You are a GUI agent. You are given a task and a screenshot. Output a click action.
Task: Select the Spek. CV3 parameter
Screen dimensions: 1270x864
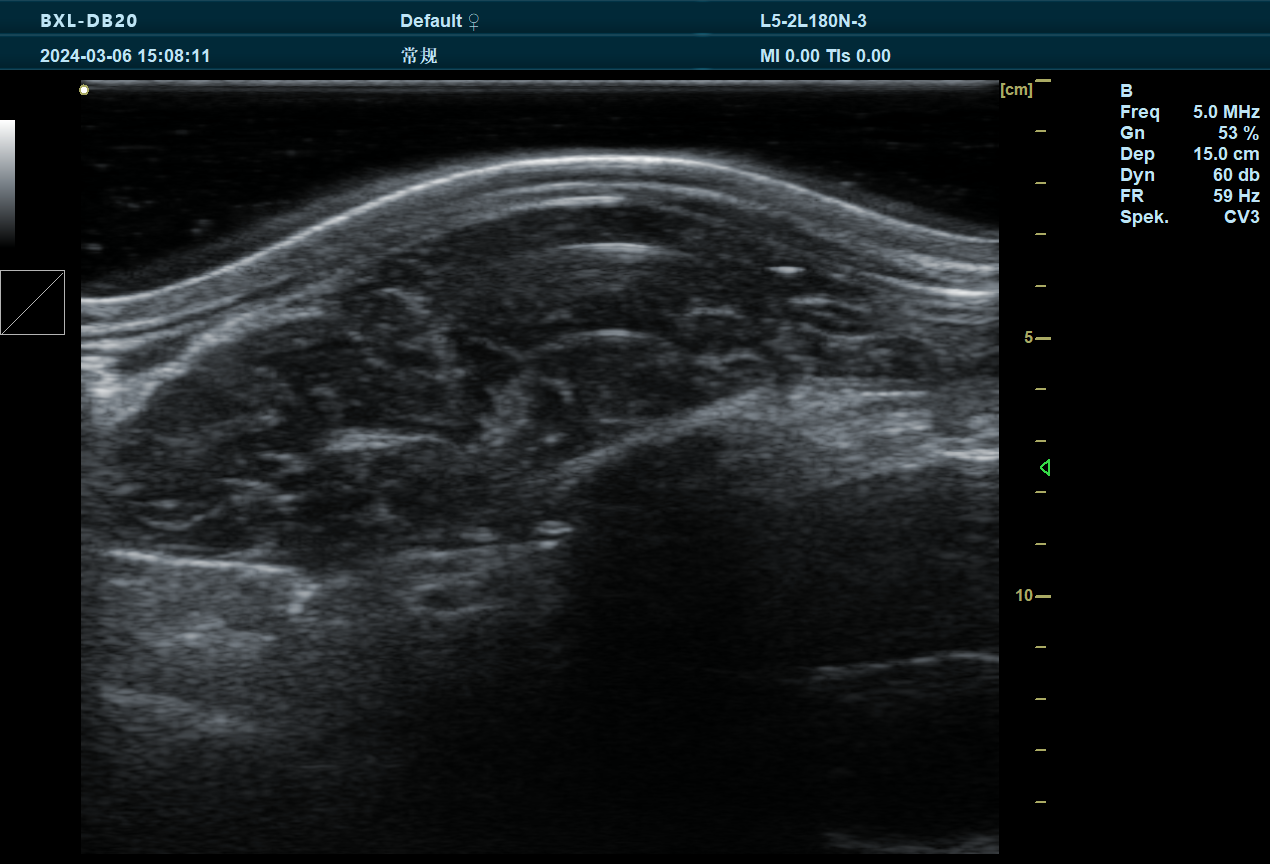(x=1189, y=217)
